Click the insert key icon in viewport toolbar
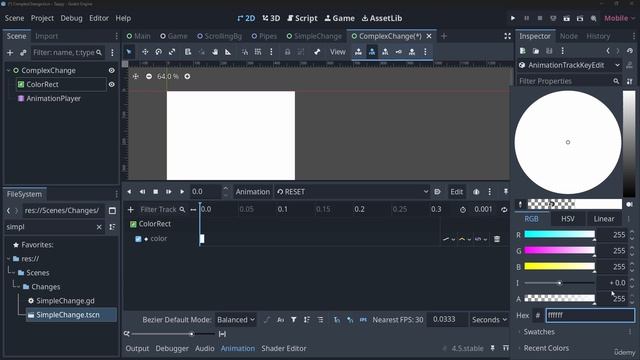The width and height of the screenshot is (640, 360). click(398, 52)
